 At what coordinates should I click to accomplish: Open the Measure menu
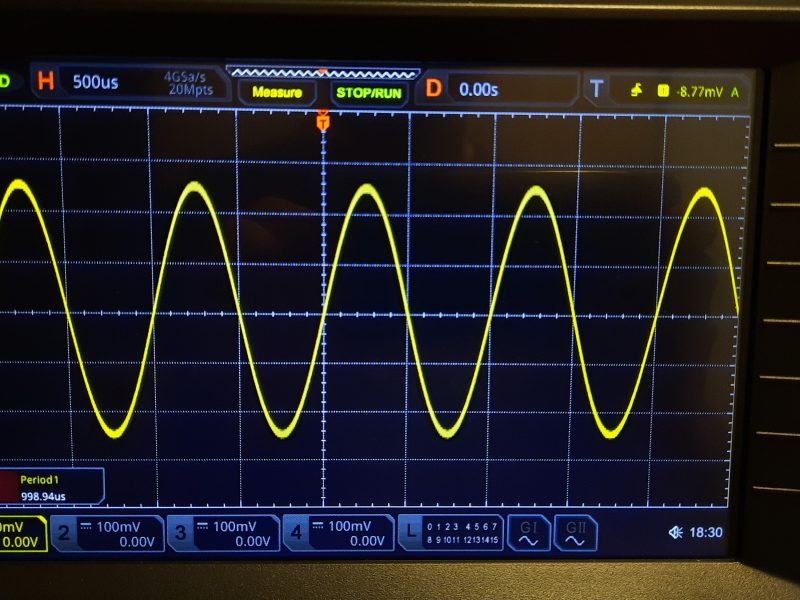[x=277, y=91]
